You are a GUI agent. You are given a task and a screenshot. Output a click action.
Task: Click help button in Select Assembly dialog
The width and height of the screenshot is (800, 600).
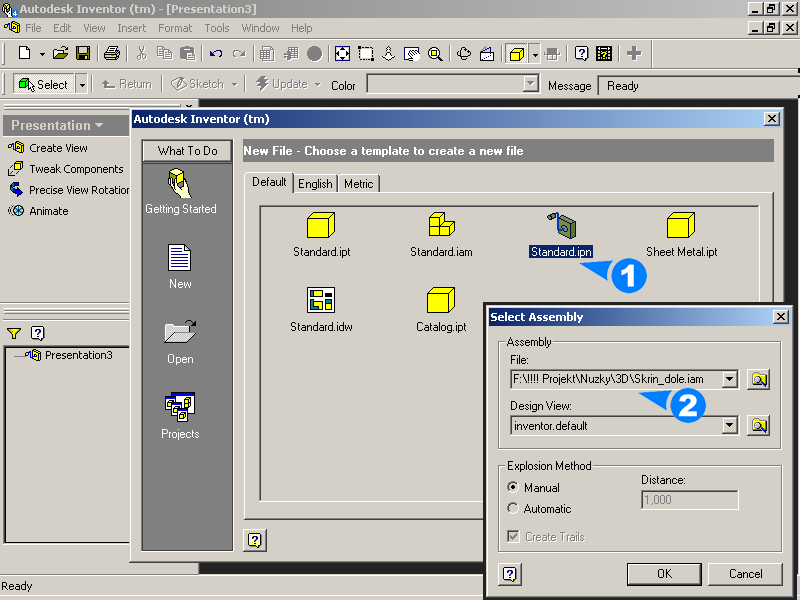pos(510,574)
